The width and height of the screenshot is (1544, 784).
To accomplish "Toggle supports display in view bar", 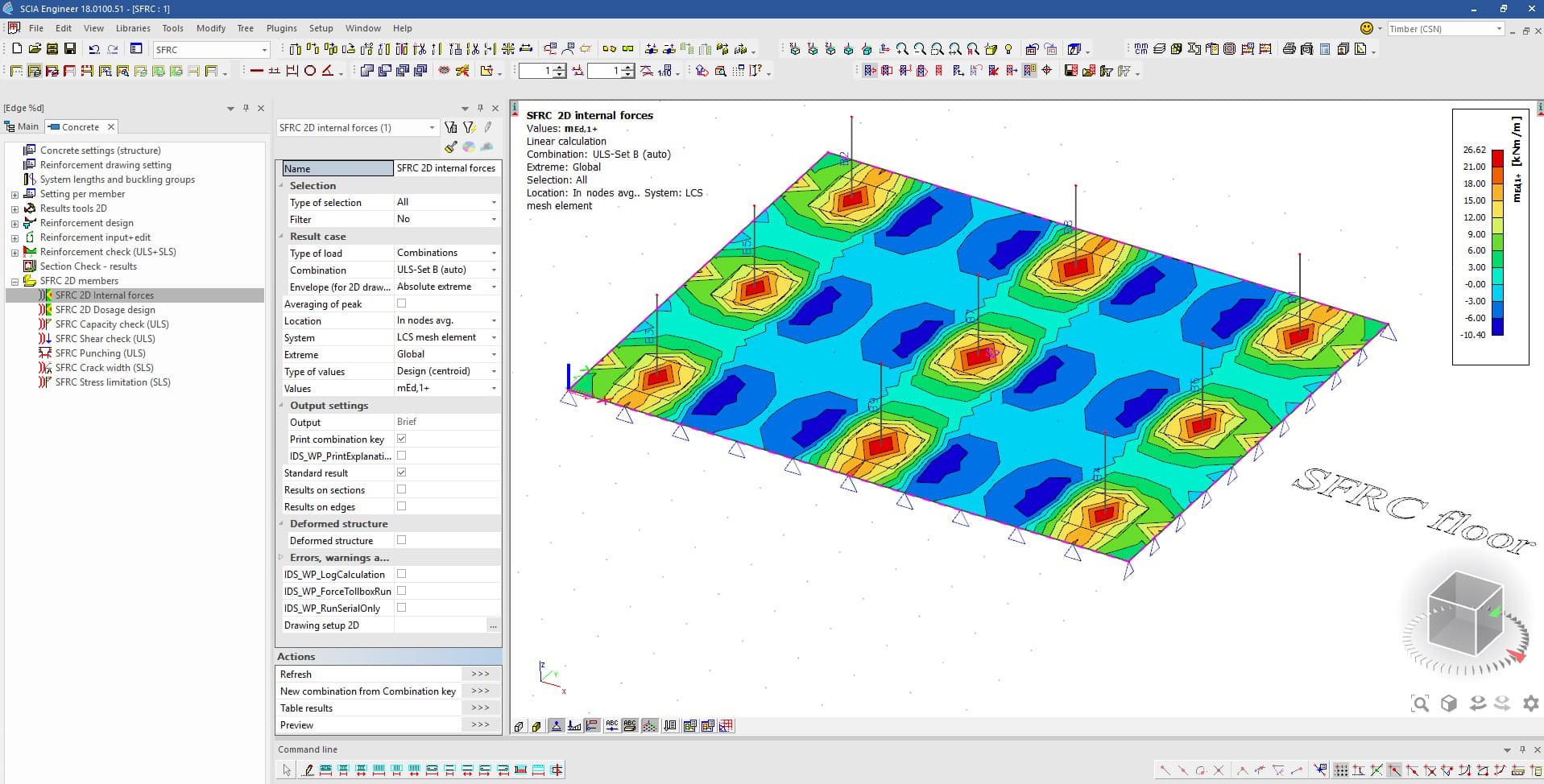I will [x=556, y=726].
